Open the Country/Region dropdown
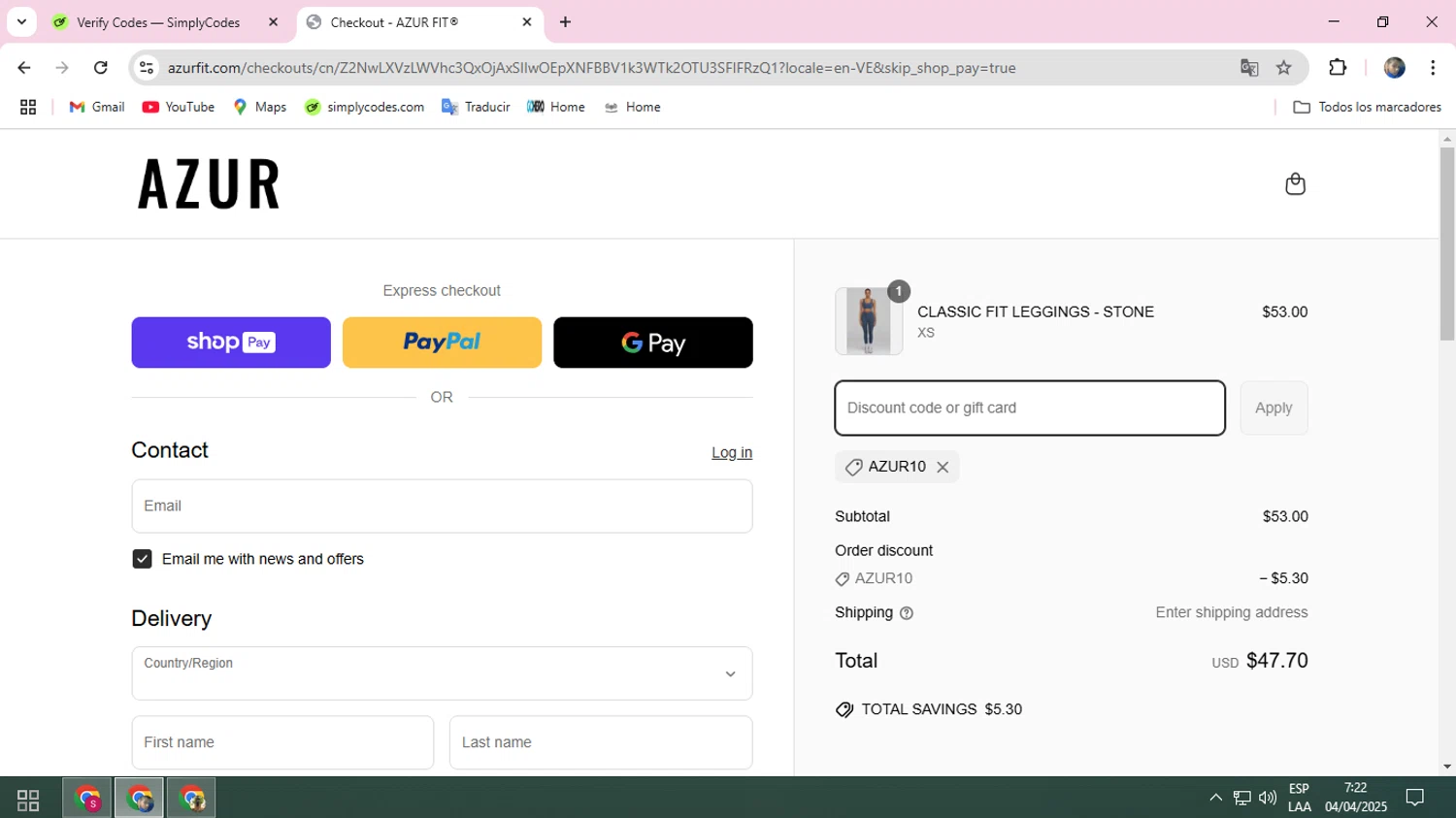Viewport: 1456px width, 818px height. coord(442,673)
